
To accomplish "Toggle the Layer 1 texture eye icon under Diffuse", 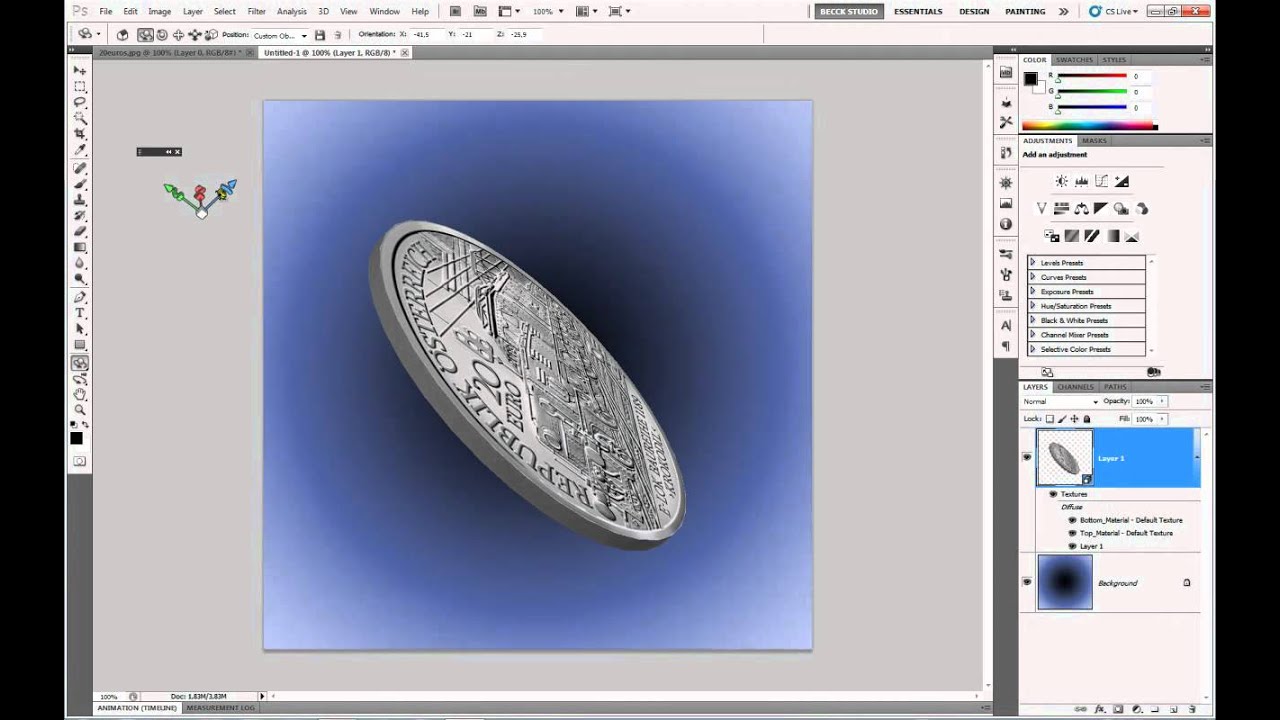I will (1072, 546).
